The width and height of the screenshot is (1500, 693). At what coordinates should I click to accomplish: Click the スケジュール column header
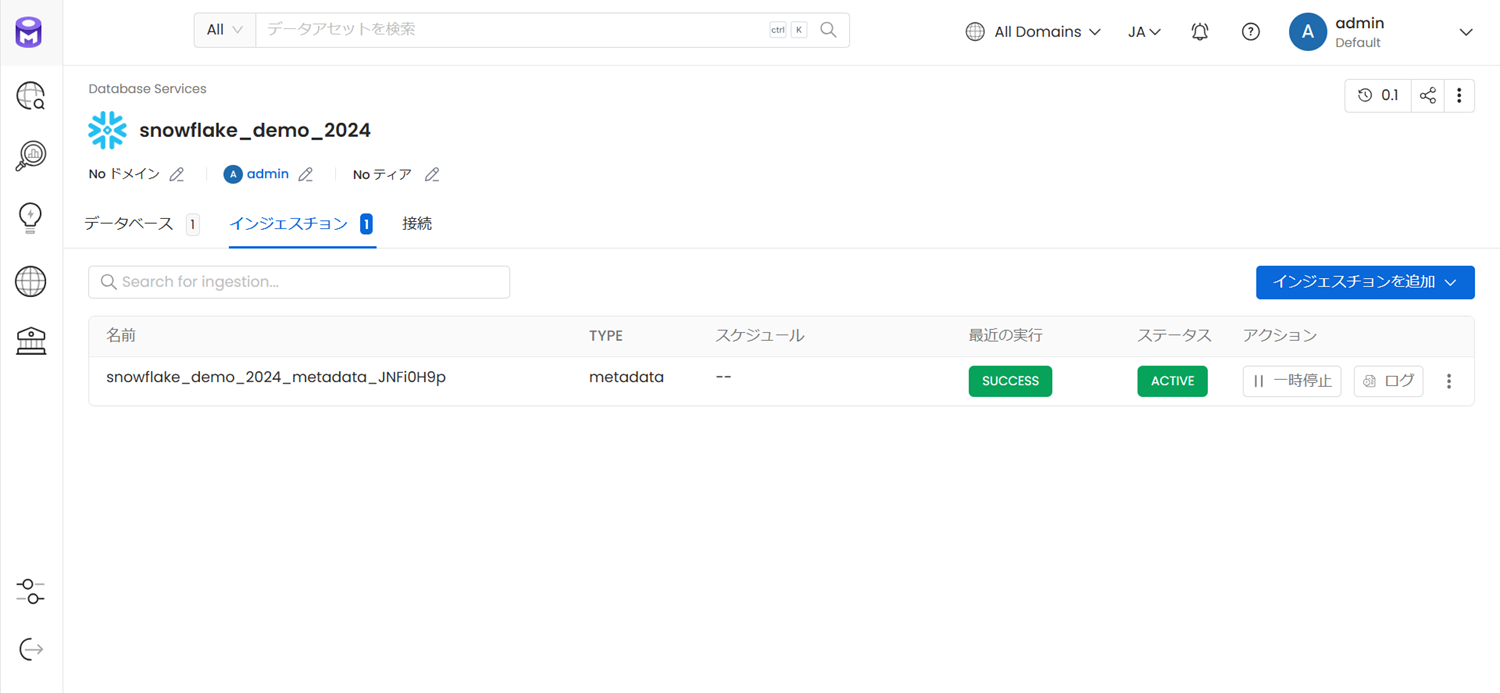[x=759, y=336]
